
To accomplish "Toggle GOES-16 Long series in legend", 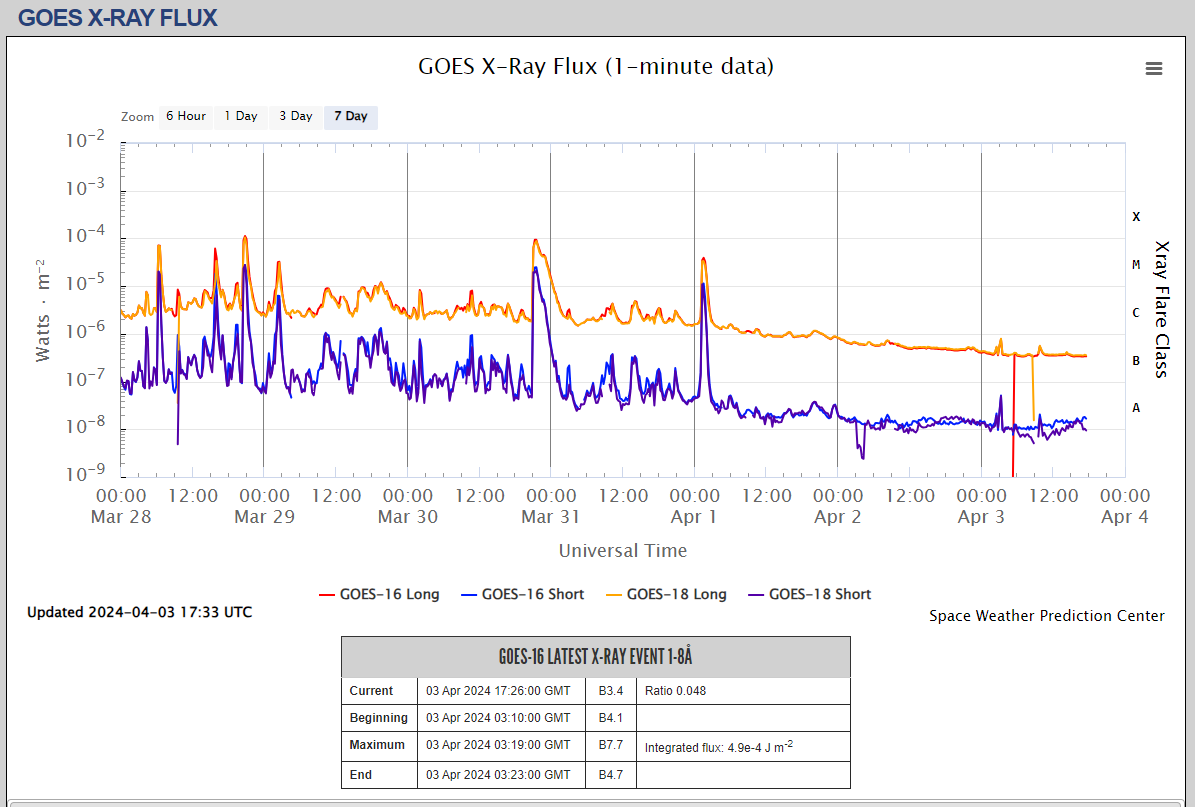I will tap(379, 594).
